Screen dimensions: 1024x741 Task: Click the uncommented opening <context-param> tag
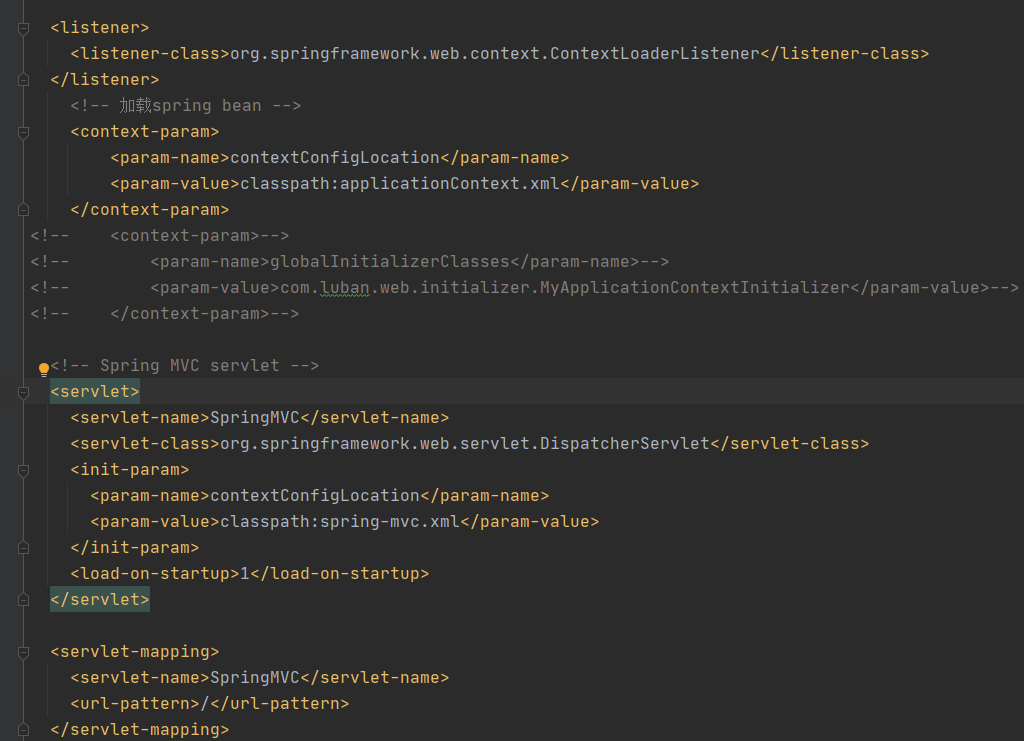coord(145,131)
